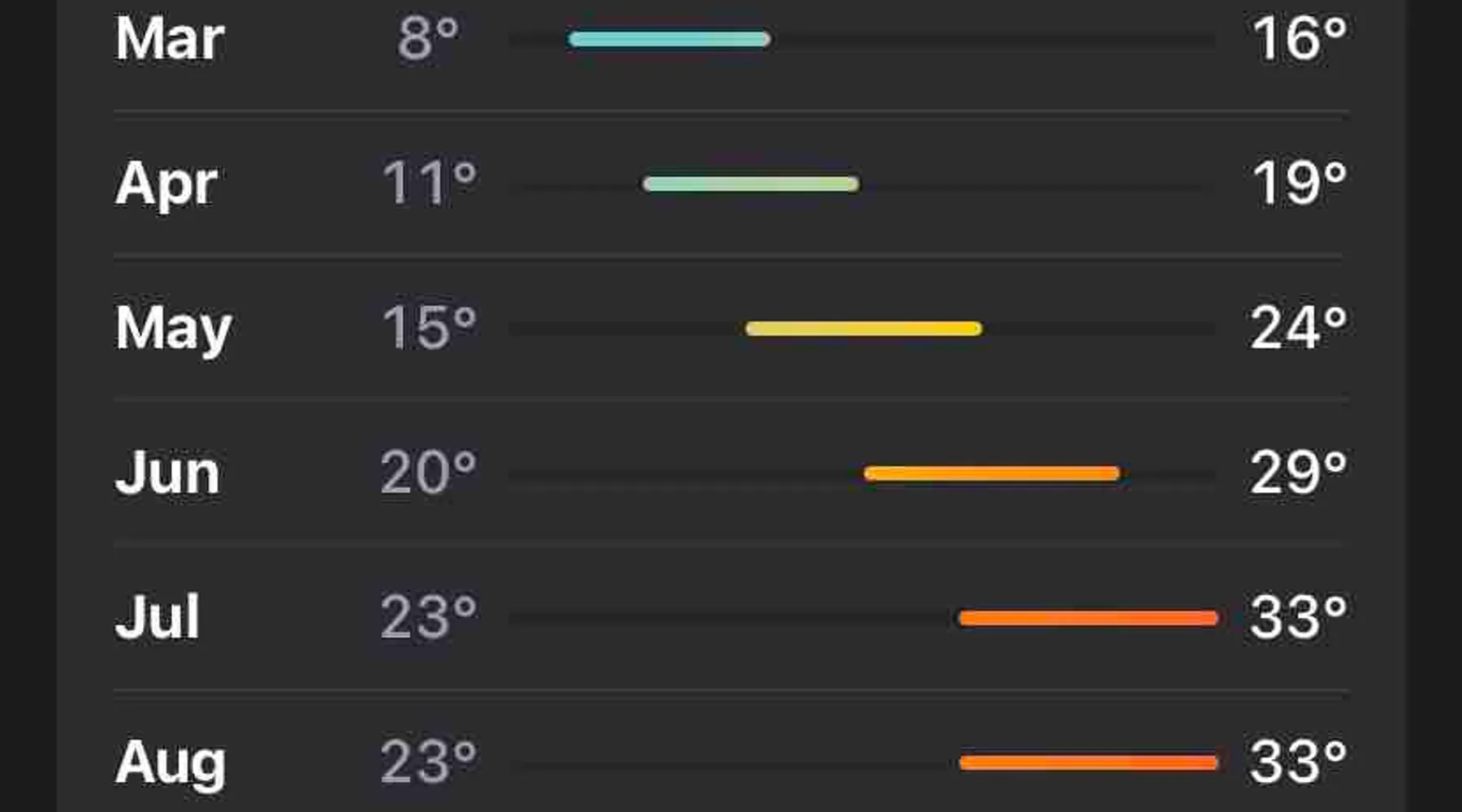Tap April's 11° low temperature

point(430,183)
